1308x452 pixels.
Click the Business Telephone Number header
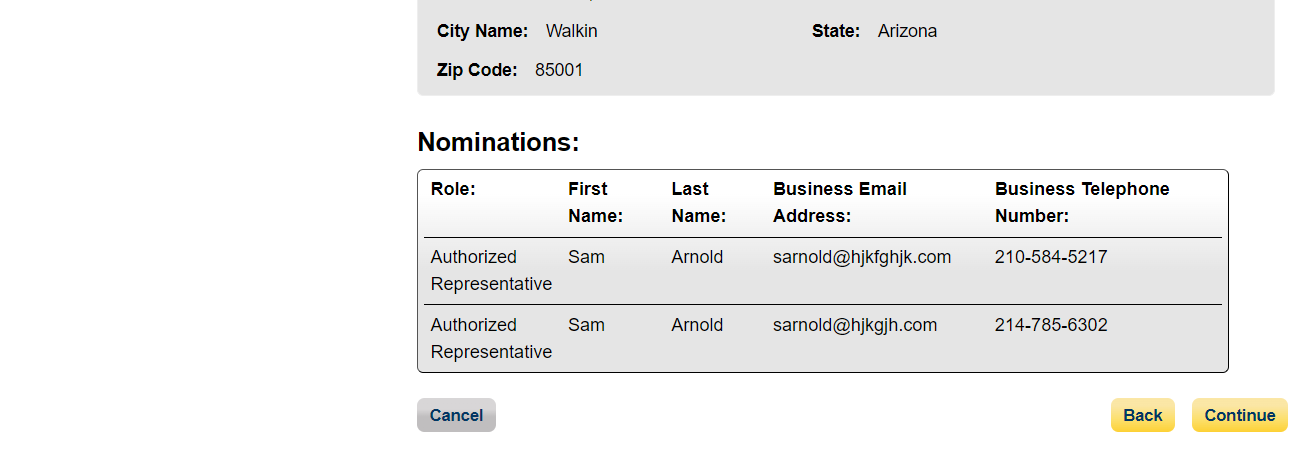1081,202
